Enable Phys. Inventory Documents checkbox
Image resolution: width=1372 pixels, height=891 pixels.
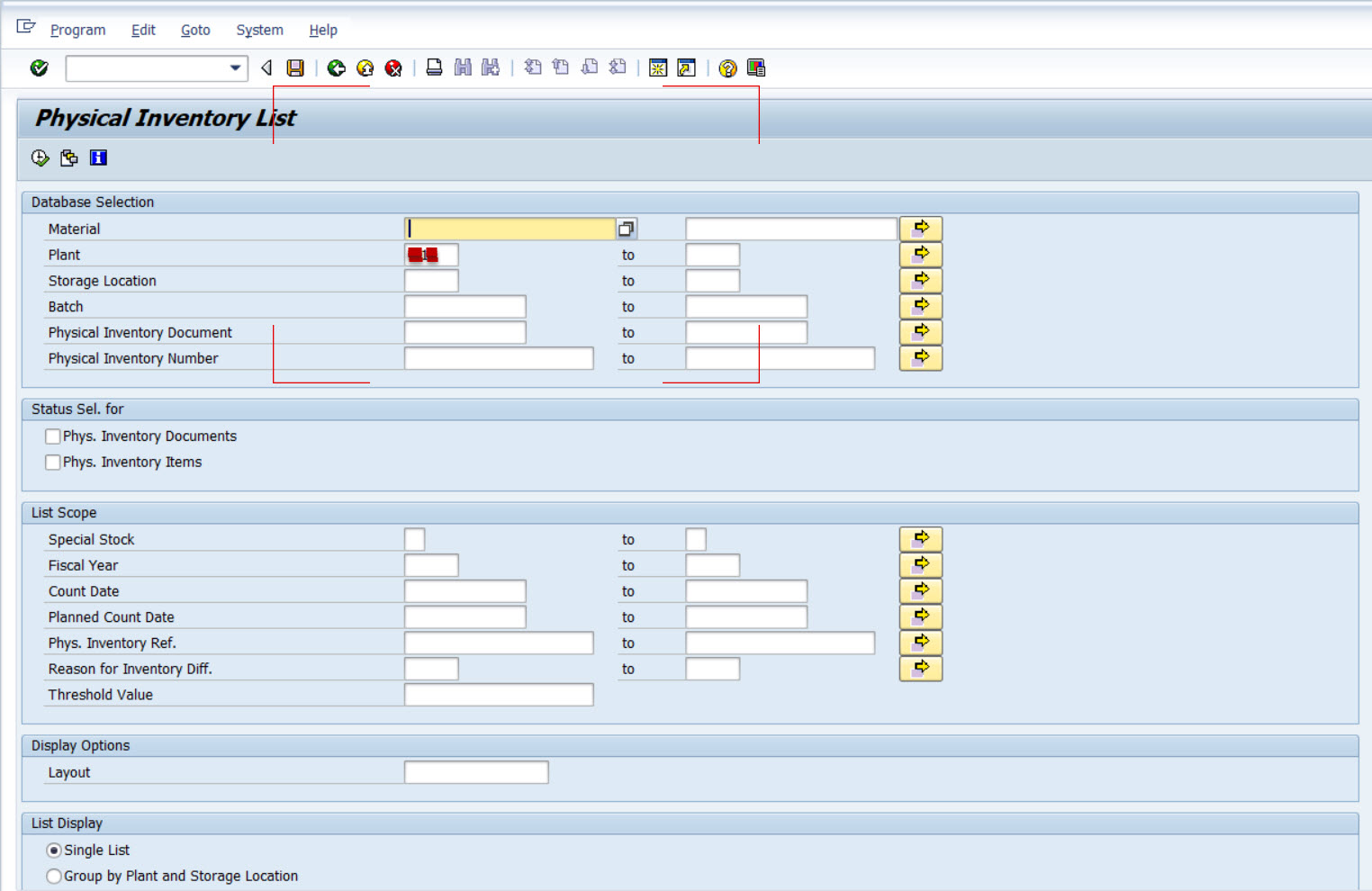(52, 436)
